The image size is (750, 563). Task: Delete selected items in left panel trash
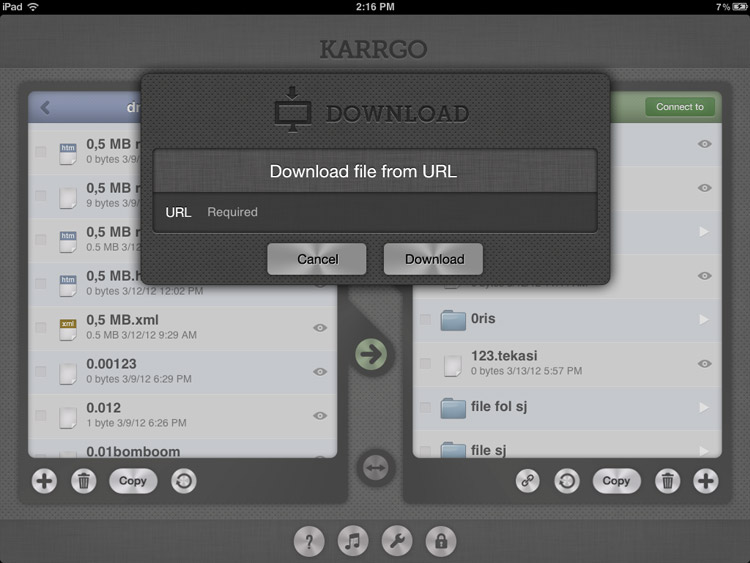pos(84,481)
